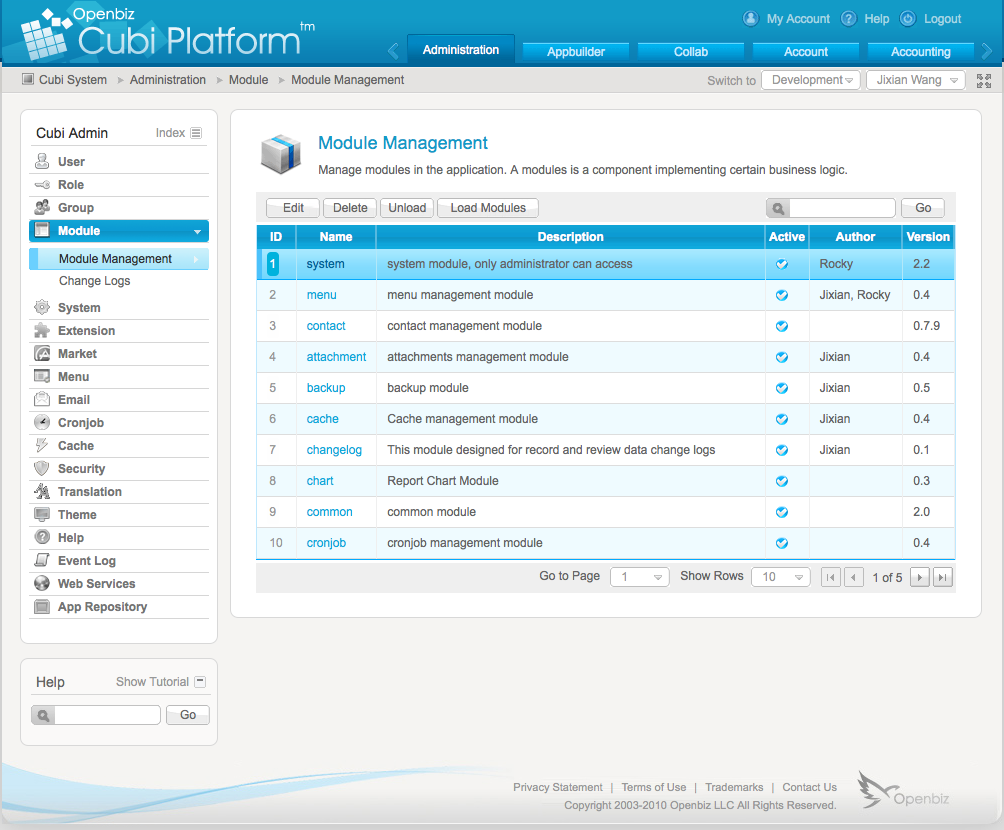Screen dimensions: 1004x830
Task: Switch to the Accounting tab
Action: [x=919, y=49]
